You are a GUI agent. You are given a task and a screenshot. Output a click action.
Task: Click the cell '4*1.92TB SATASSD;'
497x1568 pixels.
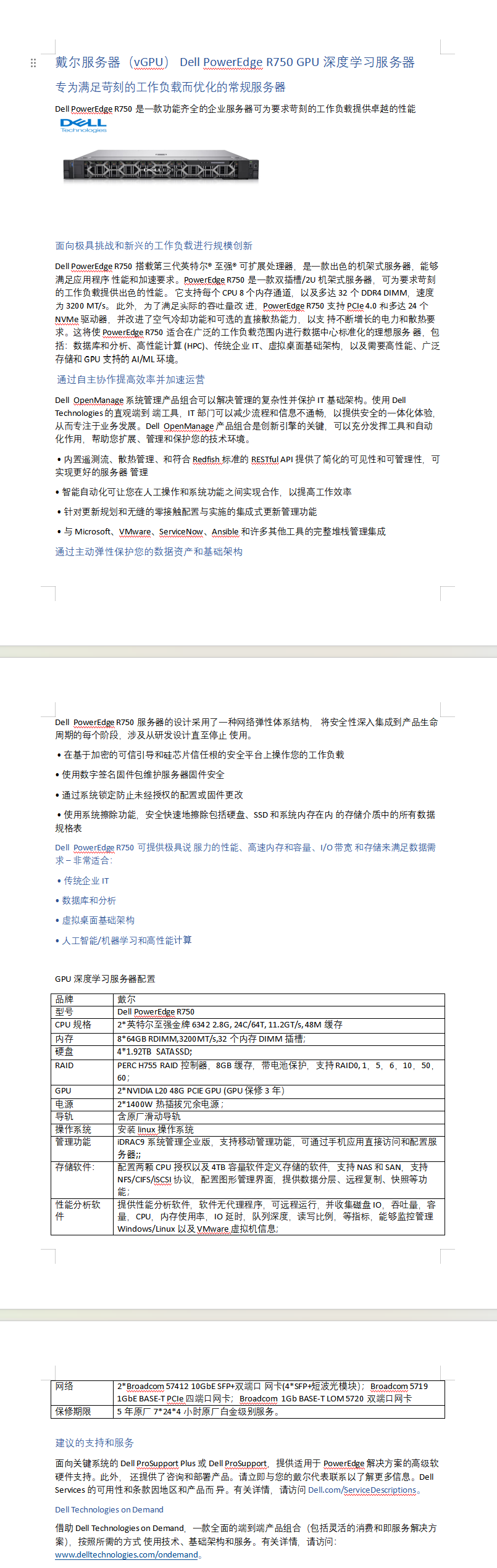[279, 1052]
